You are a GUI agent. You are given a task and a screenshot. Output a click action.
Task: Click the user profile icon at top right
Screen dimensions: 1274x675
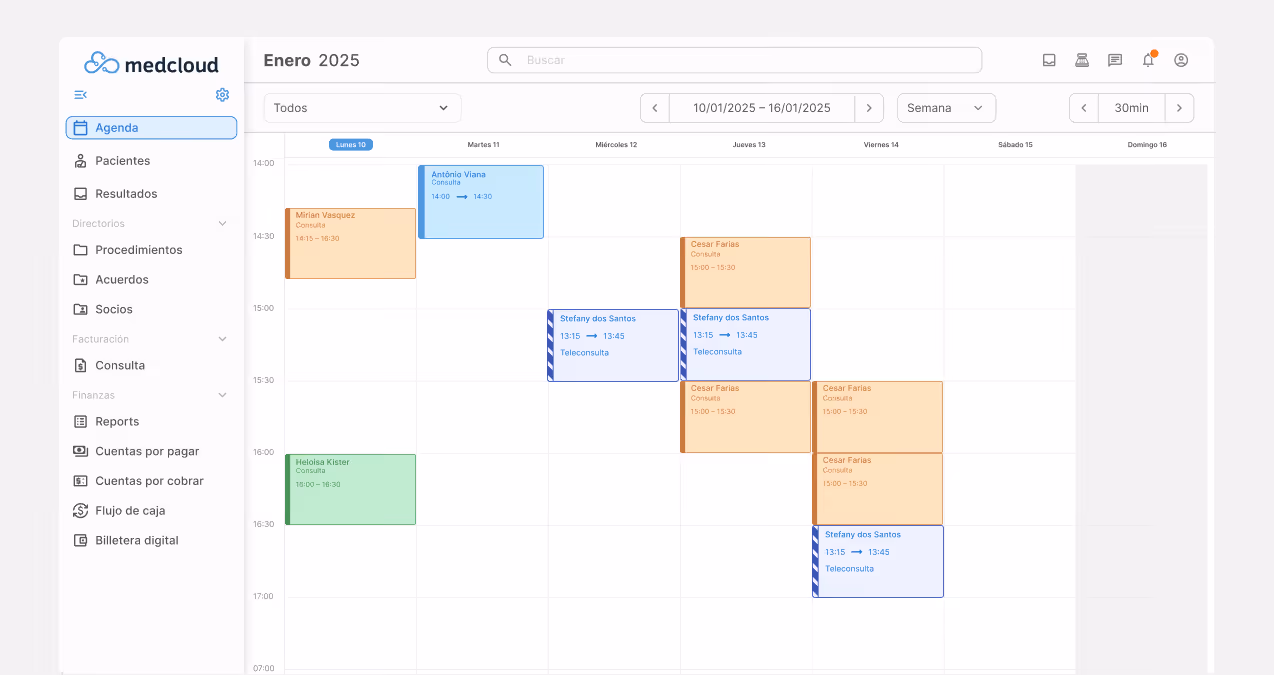point(1180,60)
